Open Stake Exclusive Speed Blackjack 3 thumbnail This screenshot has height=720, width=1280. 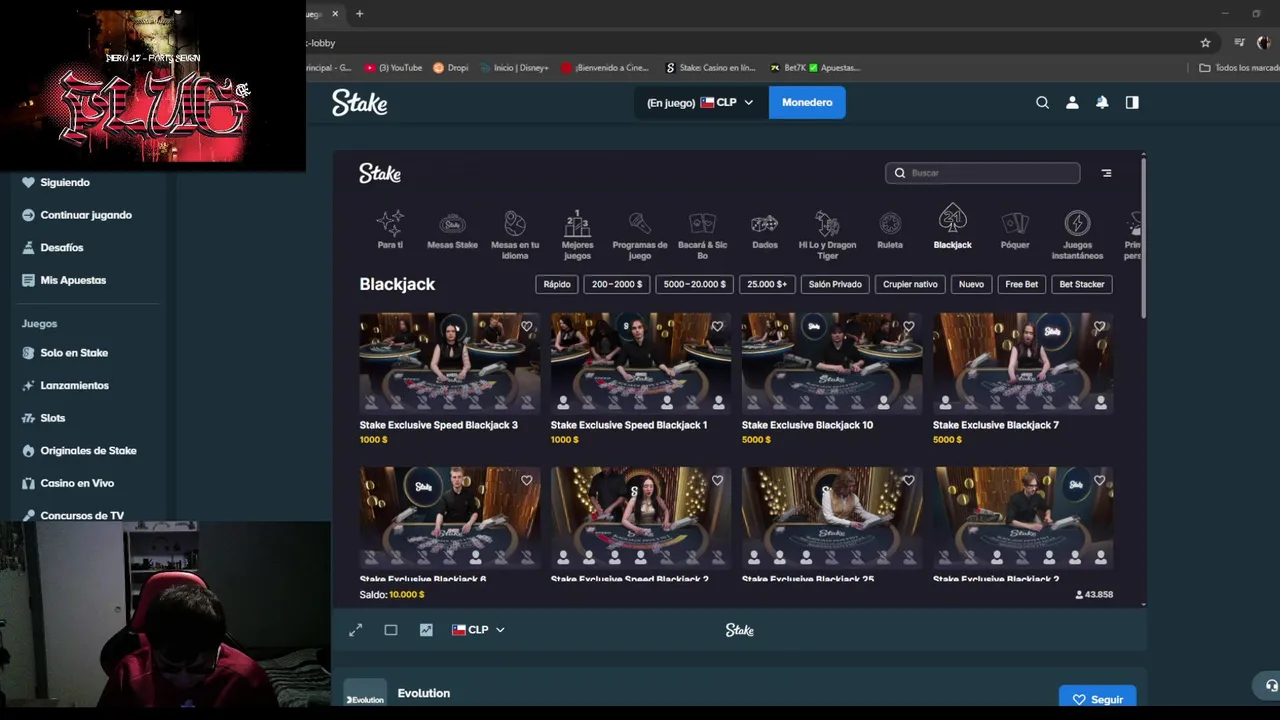(450, 363)
